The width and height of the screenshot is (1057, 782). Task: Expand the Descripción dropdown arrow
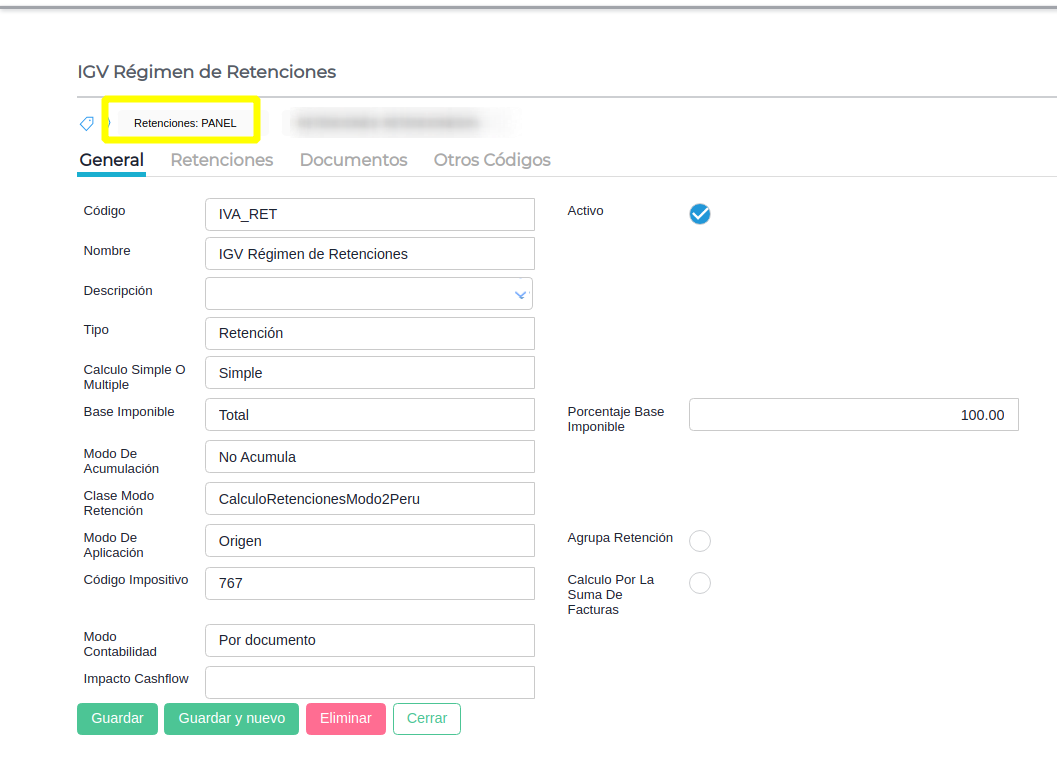520,295
